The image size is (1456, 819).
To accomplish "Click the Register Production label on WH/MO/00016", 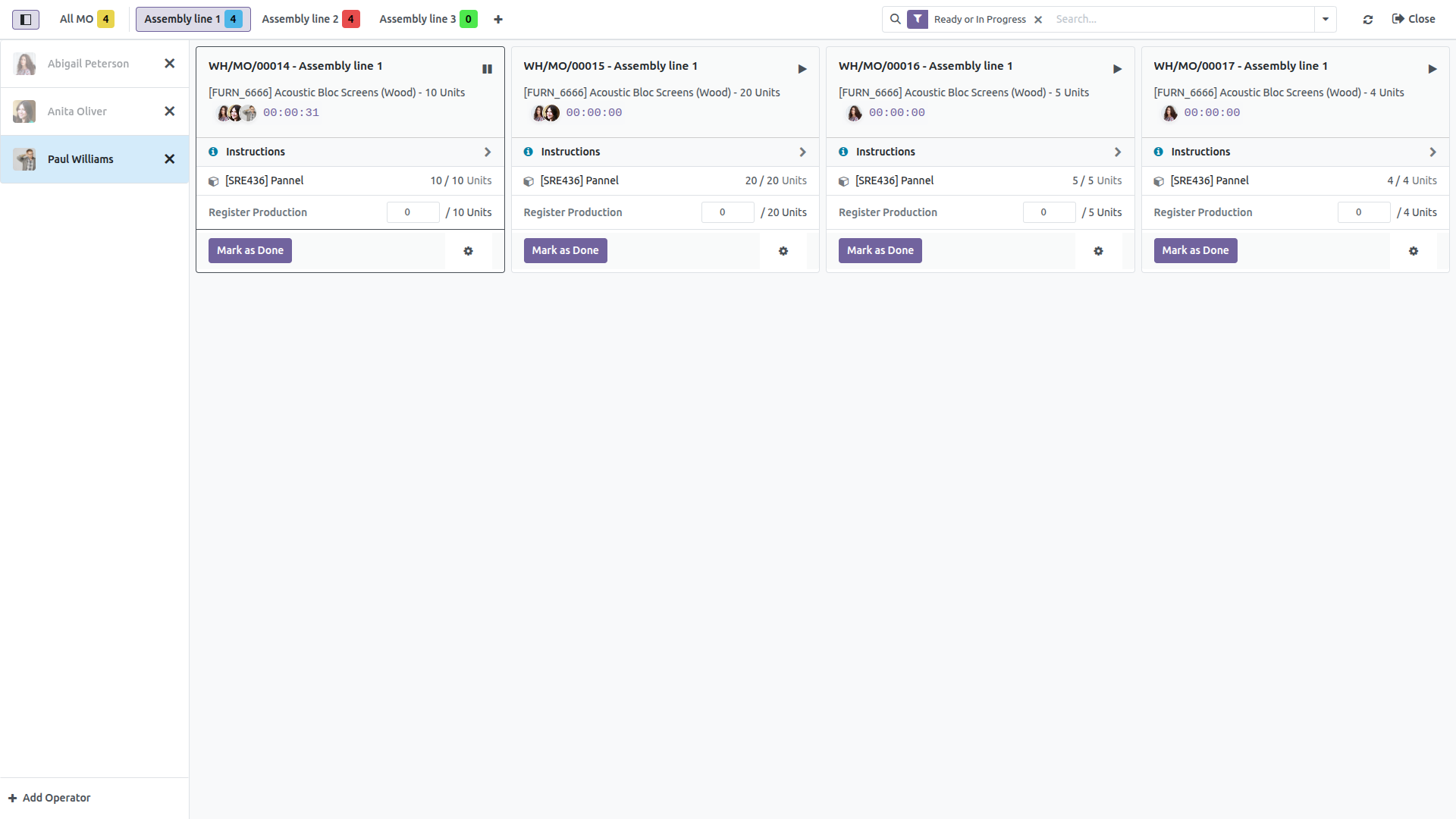I will click(888, 212).
